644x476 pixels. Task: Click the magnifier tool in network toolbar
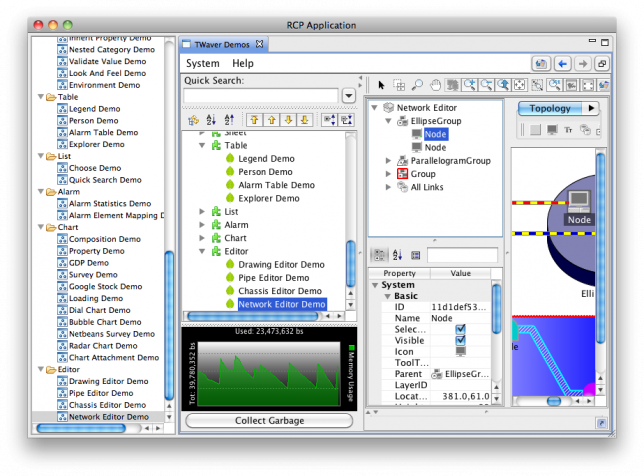click(x=418, y=85)
